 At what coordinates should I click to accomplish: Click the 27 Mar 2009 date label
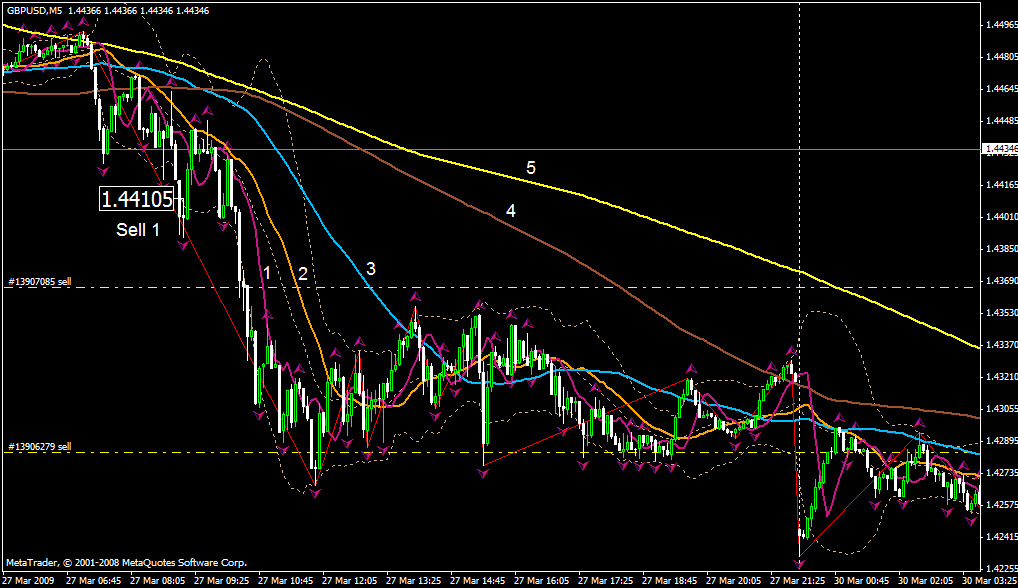pyautogui.click(x=30, y=580)
